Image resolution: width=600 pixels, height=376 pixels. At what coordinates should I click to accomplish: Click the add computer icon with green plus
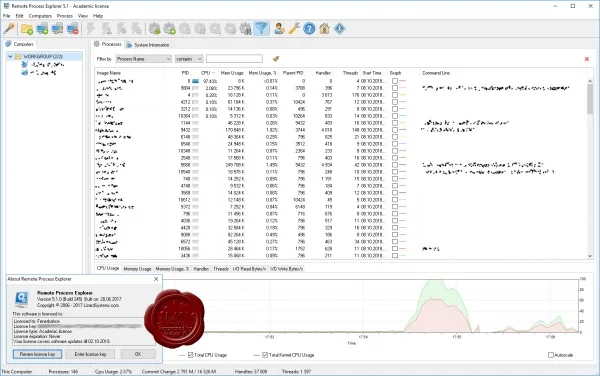click(42, 29)
